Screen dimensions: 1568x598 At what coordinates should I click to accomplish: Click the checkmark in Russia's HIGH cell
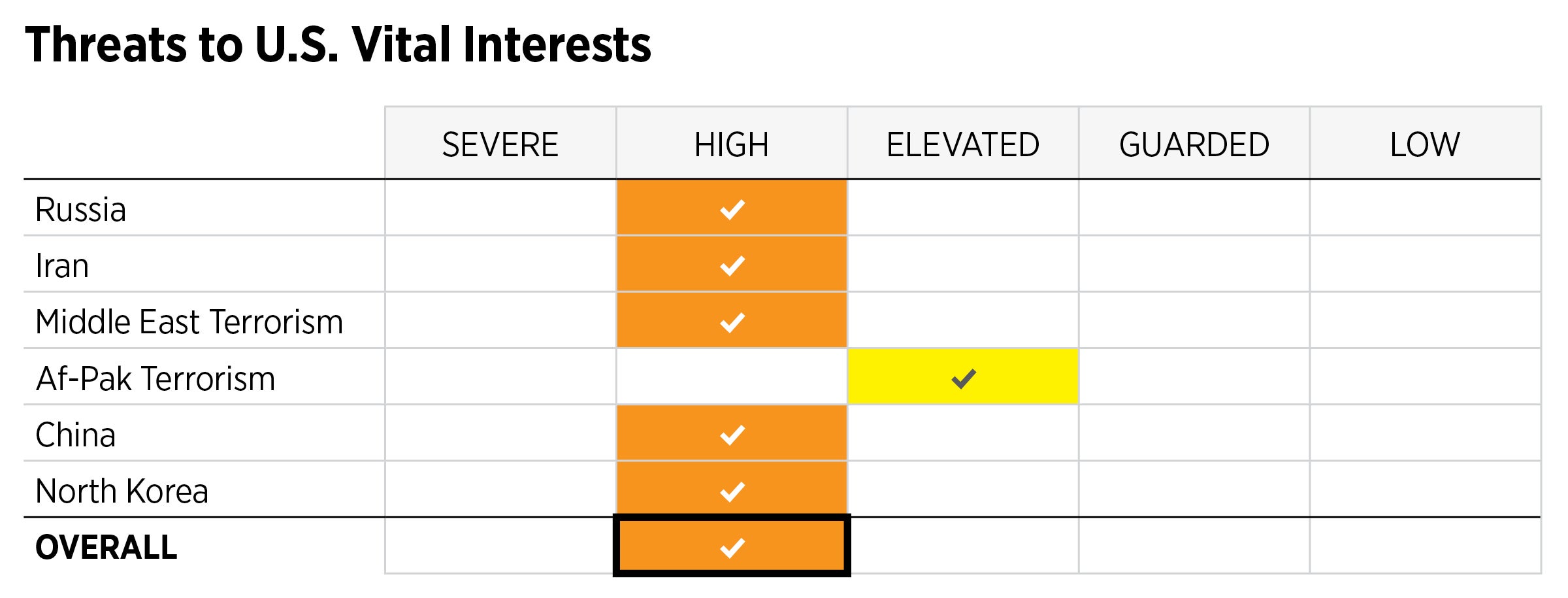point(732,210)
